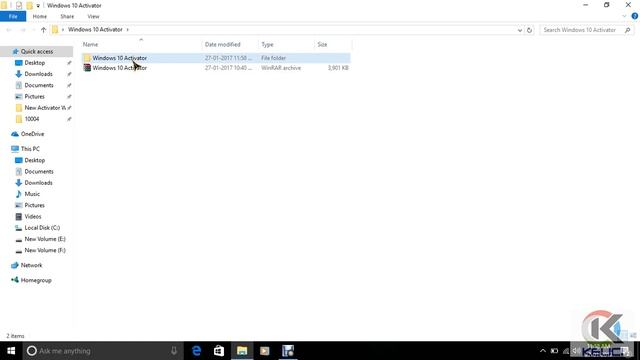This screenshot has height=360, width=640.
Task: Open pinned Documents under Quick access
Action: (39, 85)
